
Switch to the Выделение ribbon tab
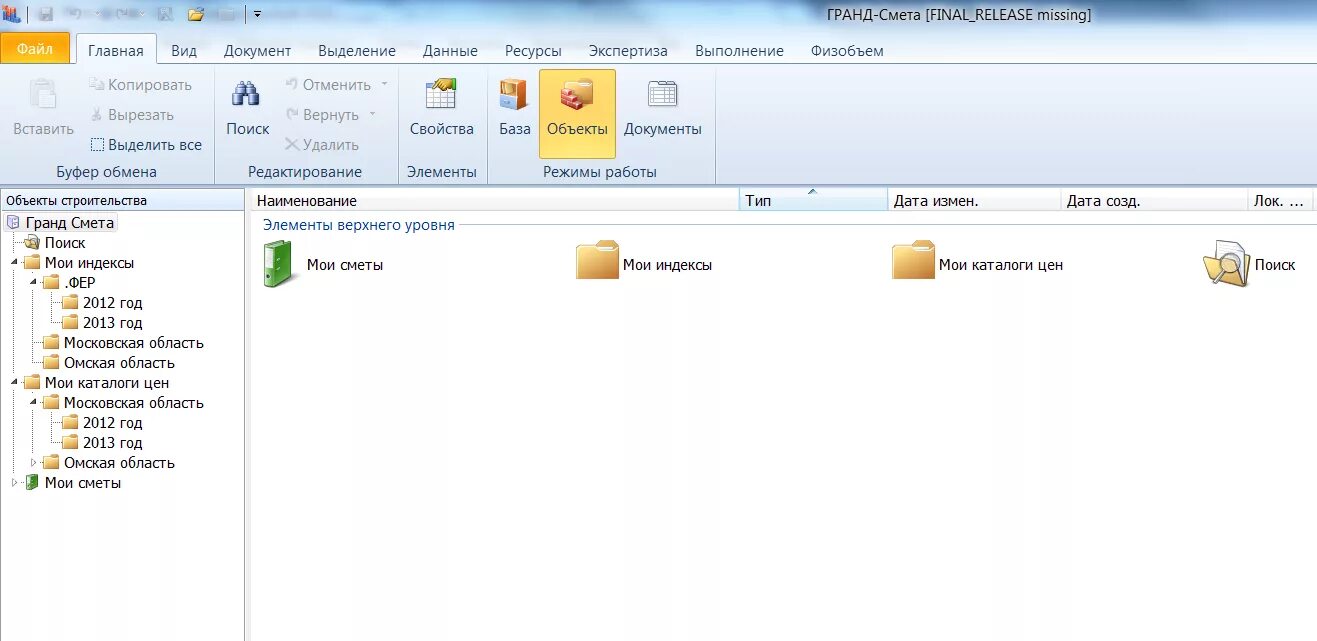[x=357, y=50]
